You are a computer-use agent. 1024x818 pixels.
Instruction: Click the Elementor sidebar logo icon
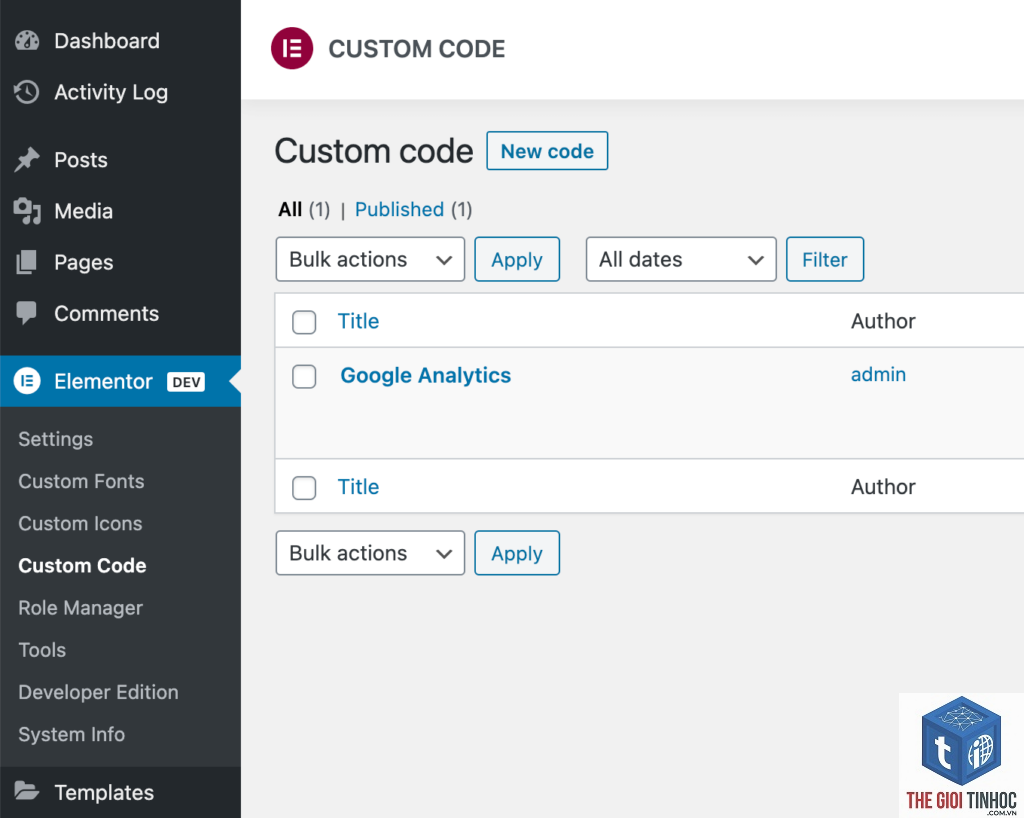(x=27, y=381)
